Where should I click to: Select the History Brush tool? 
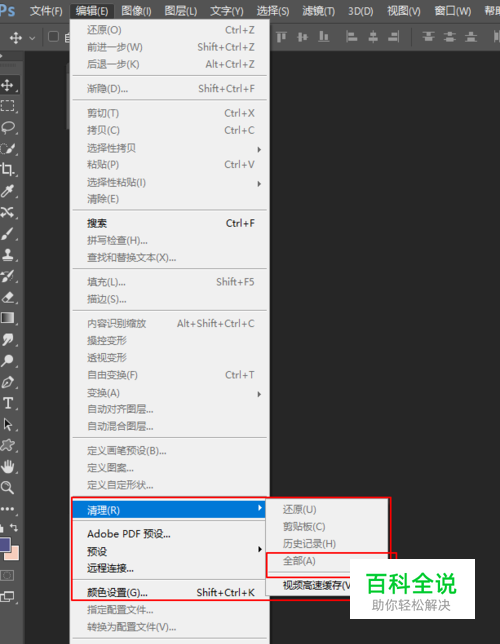[7, 276]
